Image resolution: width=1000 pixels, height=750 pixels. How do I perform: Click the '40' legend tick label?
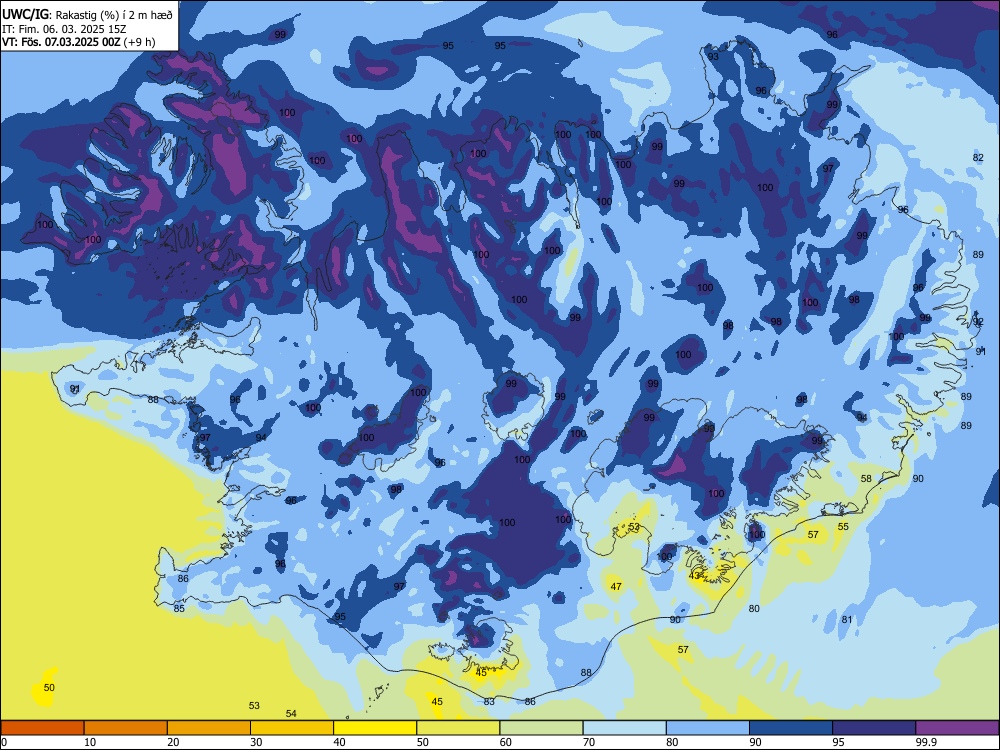click(339, 742)
